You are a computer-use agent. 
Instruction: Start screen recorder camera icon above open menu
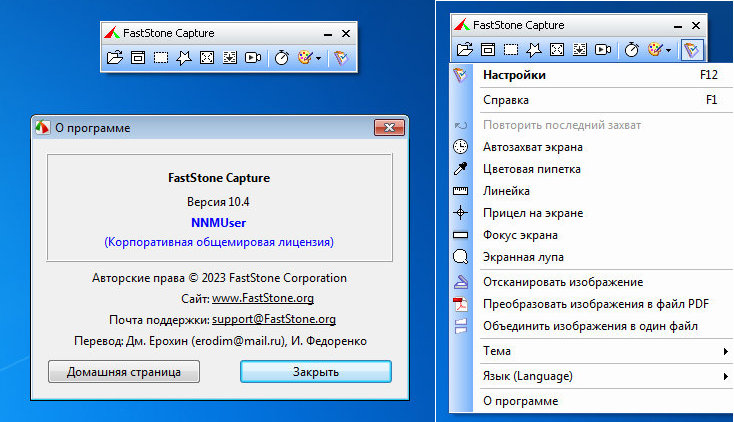[603, 49]
